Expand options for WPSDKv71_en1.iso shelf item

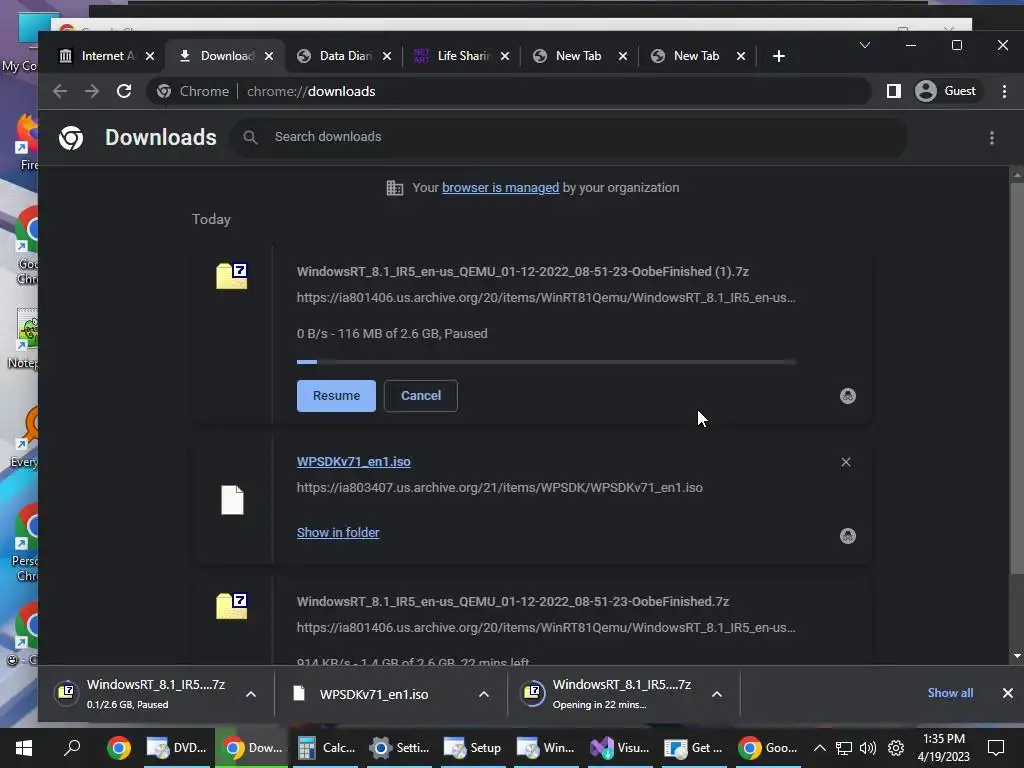pos(484,694)
